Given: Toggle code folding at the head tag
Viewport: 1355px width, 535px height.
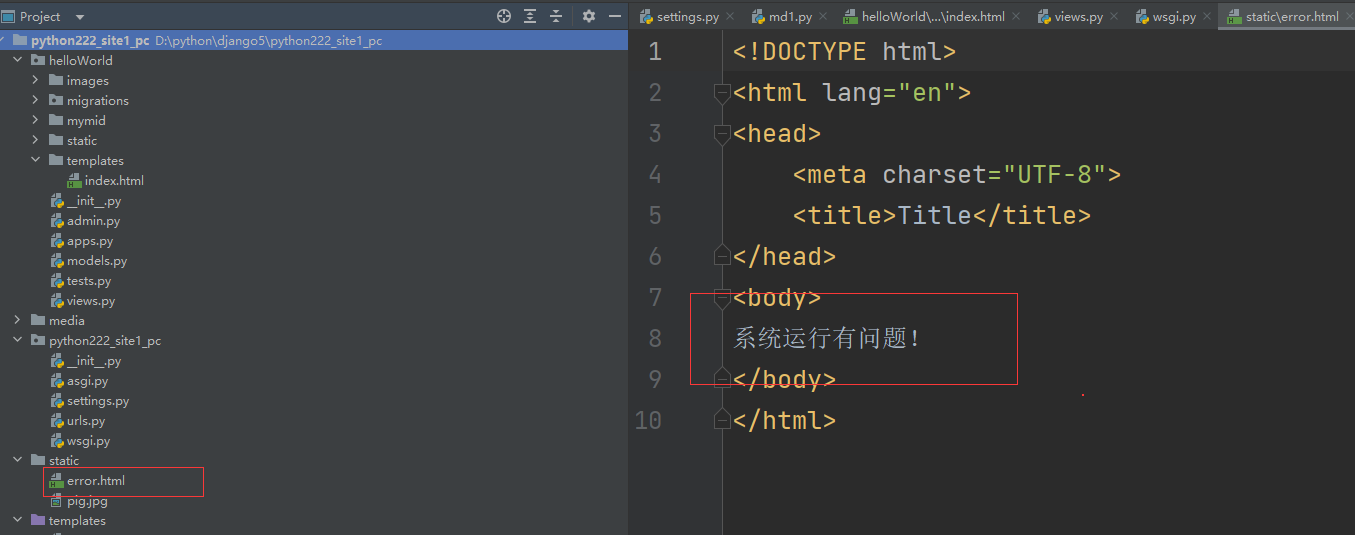Looking at the screenshot, I should 721,134.
